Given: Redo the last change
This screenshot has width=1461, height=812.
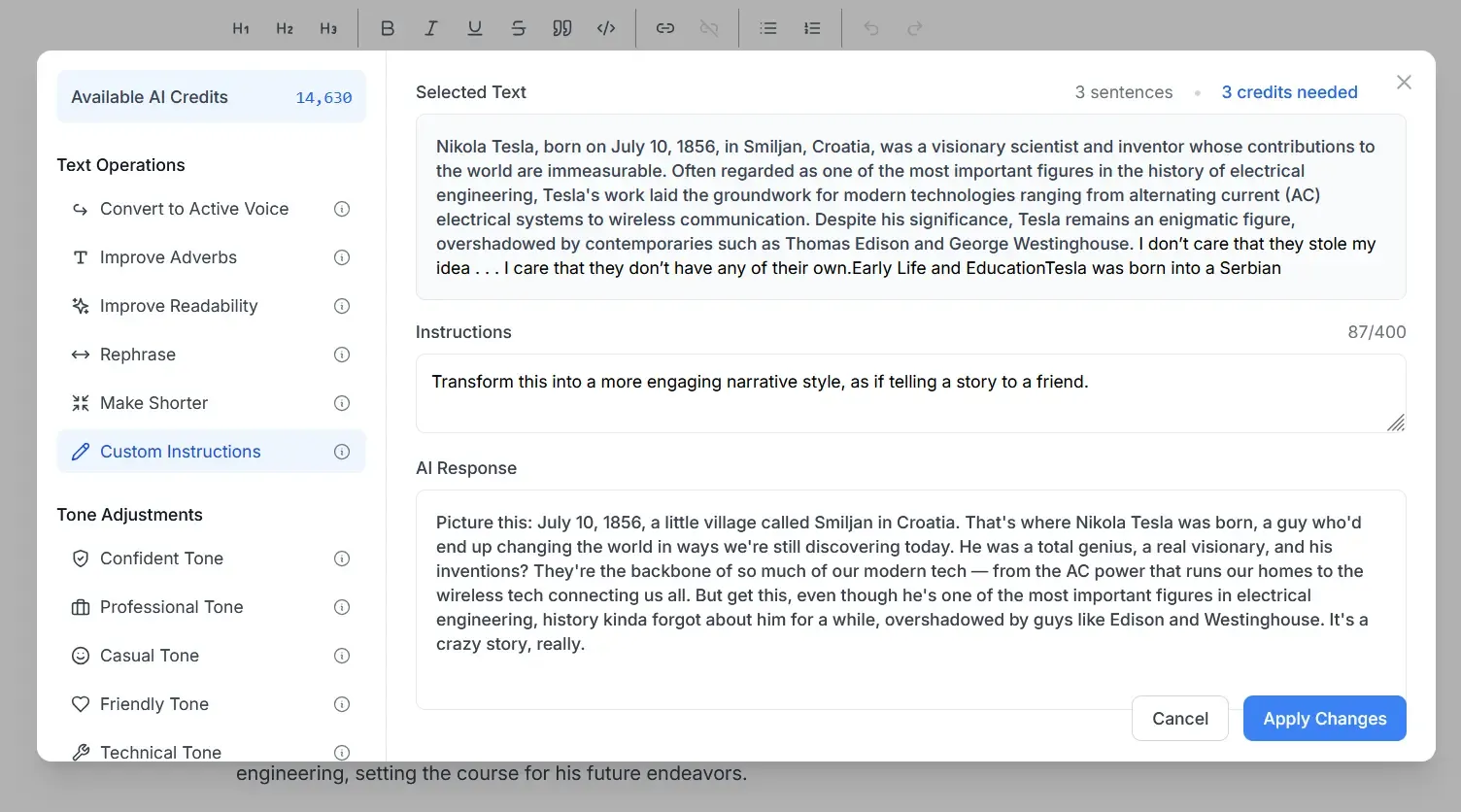Looking at the screenshot, I should tap(915, 28).
